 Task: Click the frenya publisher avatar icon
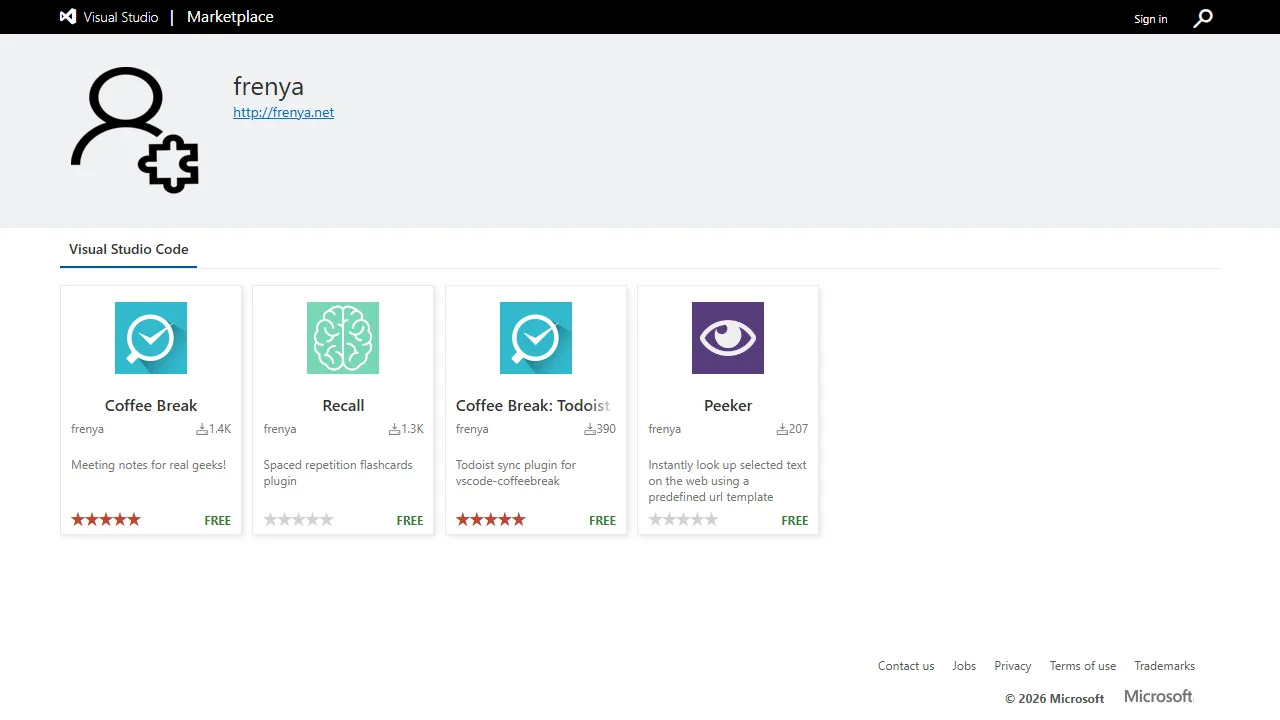[x=133, y=127]
